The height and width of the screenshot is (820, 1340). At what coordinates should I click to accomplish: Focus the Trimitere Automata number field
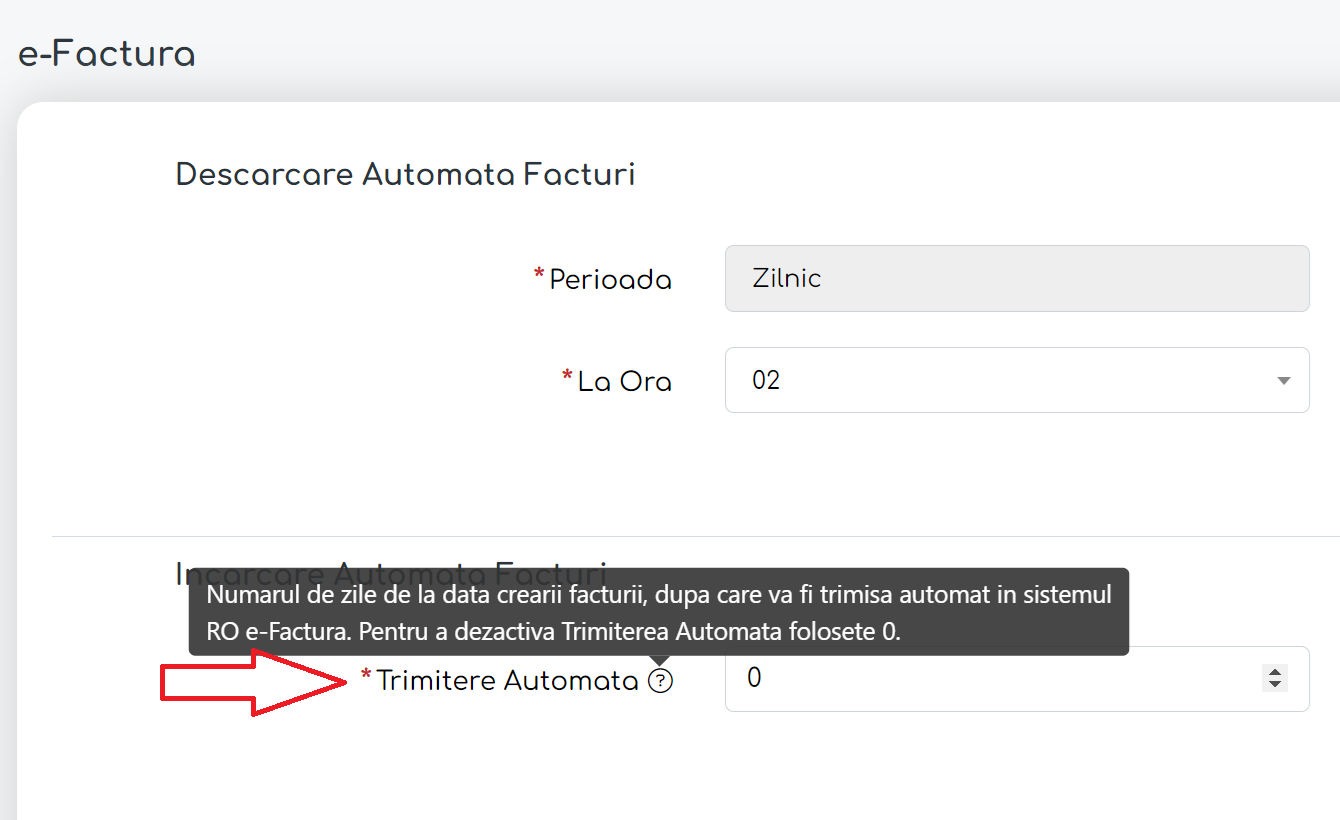pyautogui.click(x=1017, y=679)
